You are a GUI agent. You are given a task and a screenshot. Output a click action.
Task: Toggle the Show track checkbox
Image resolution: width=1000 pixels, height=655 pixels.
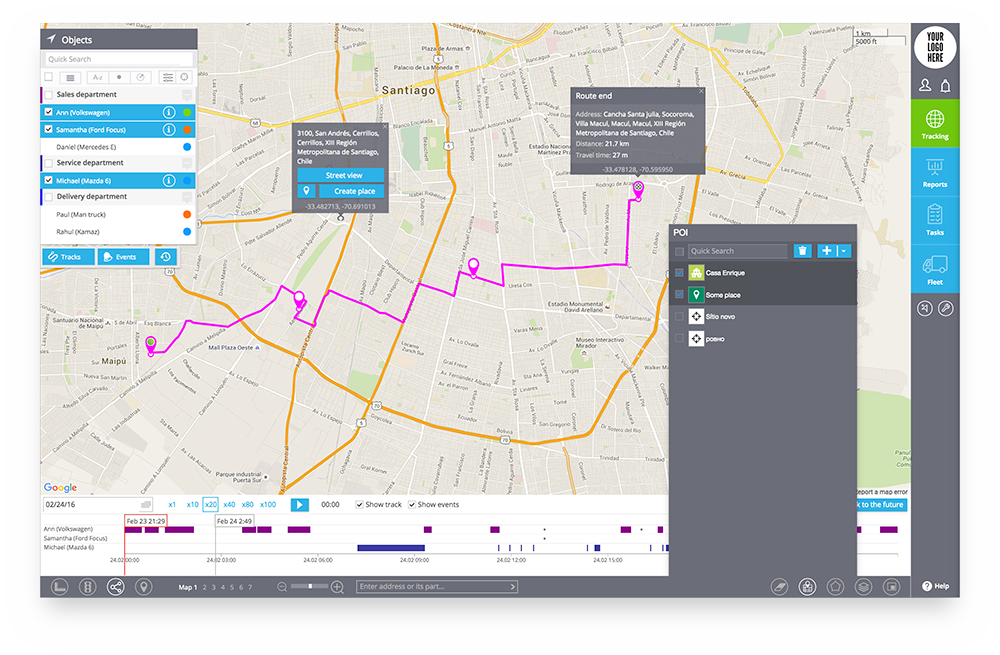tap(359, 505)
